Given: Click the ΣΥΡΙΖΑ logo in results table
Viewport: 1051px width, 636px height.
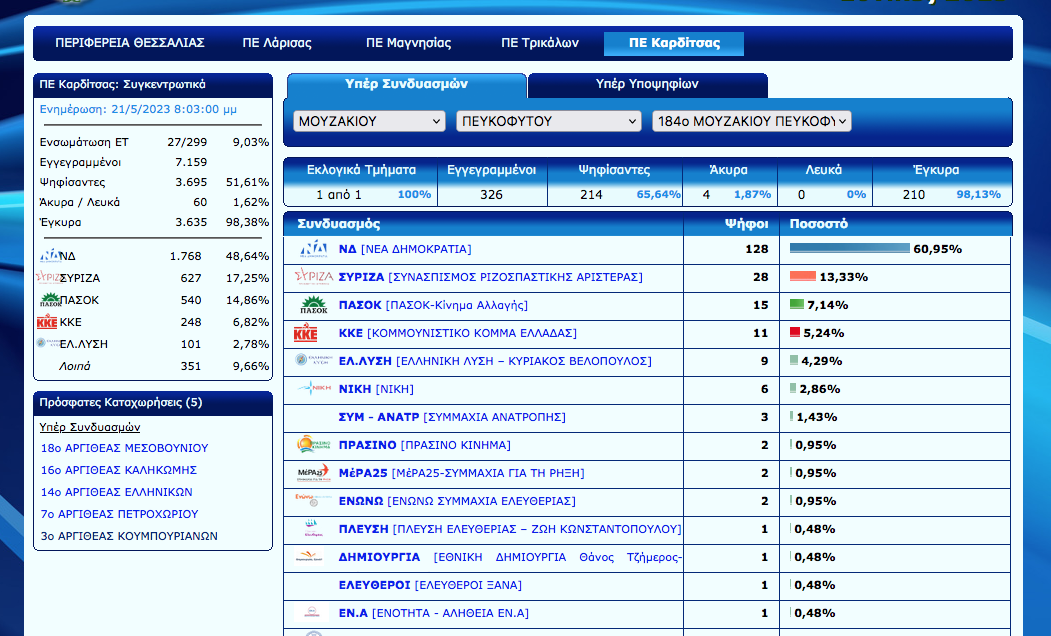Looking at the screenshot, I should coord(314,277).
